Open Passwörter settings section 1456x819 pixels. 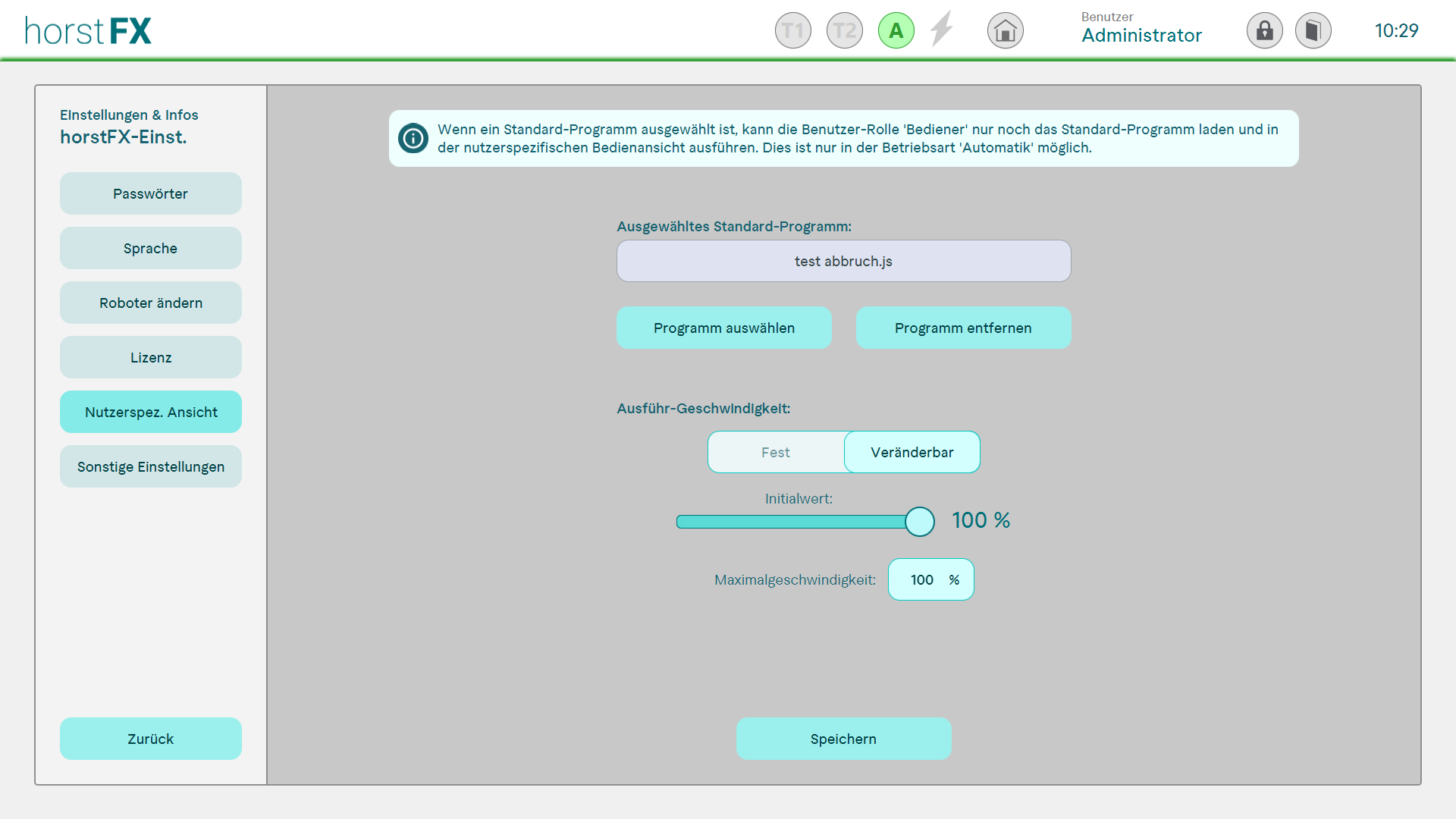[150, 193]
